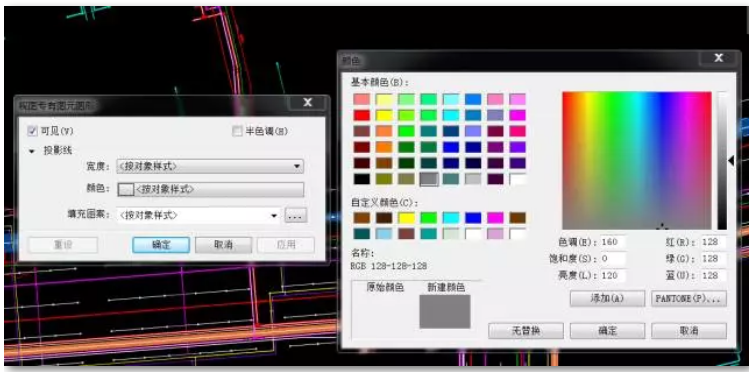Click 取消 in the color dialog
This screenshot has height=372, width=754.
pyautogui.click(x=689, y=331)
